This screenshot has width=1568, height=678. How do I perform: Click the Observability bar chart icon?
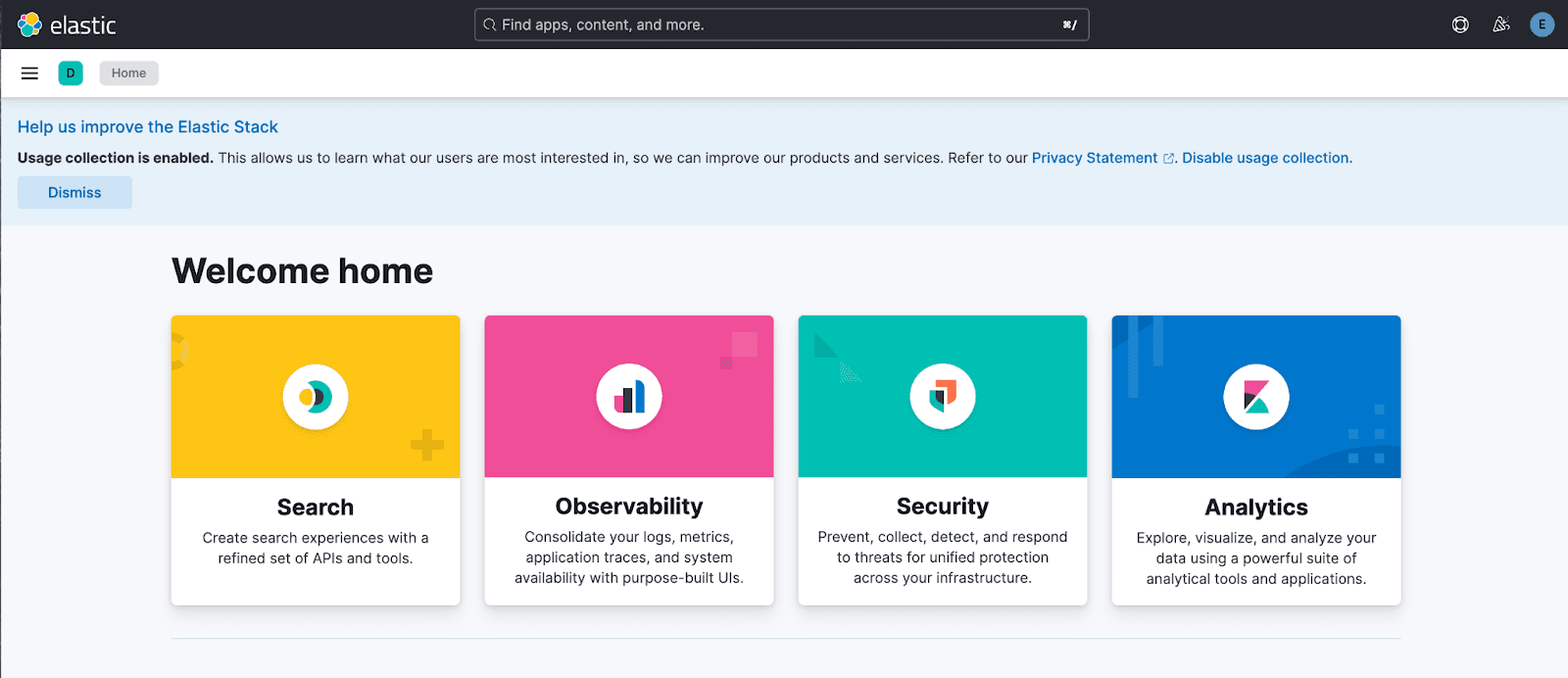coord(629,397)
